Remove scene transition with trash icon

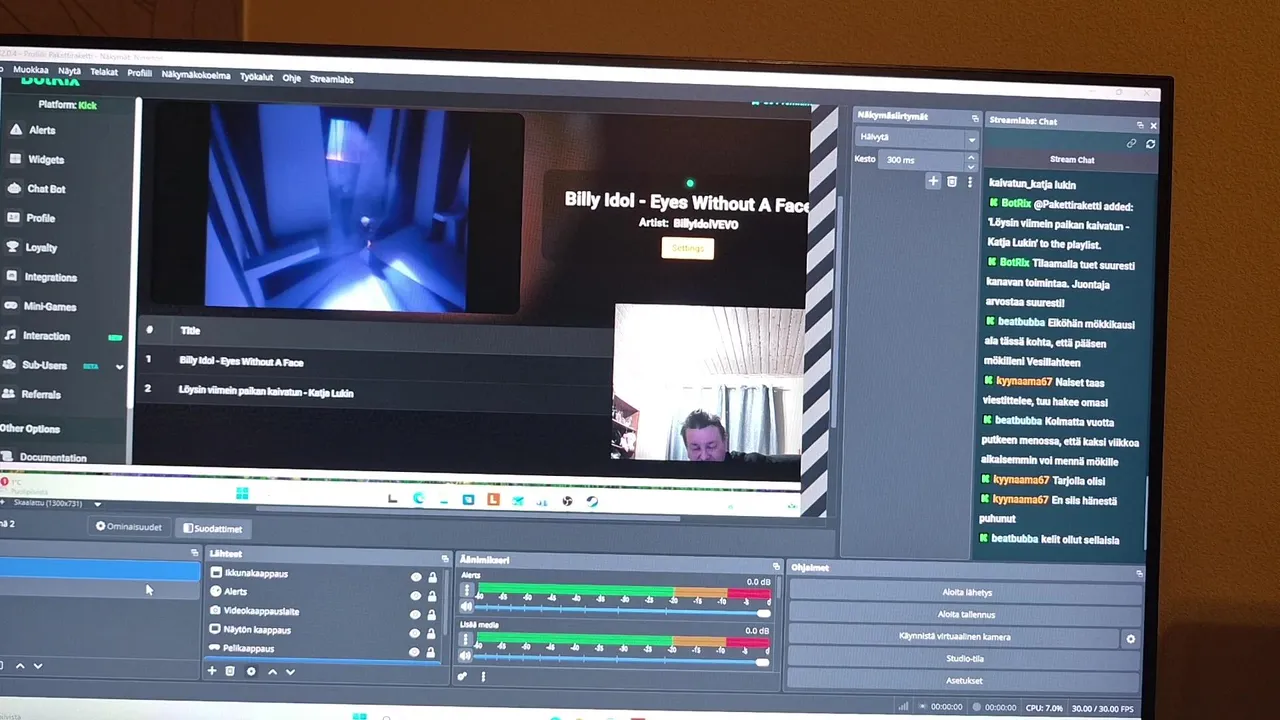[952, 182]
